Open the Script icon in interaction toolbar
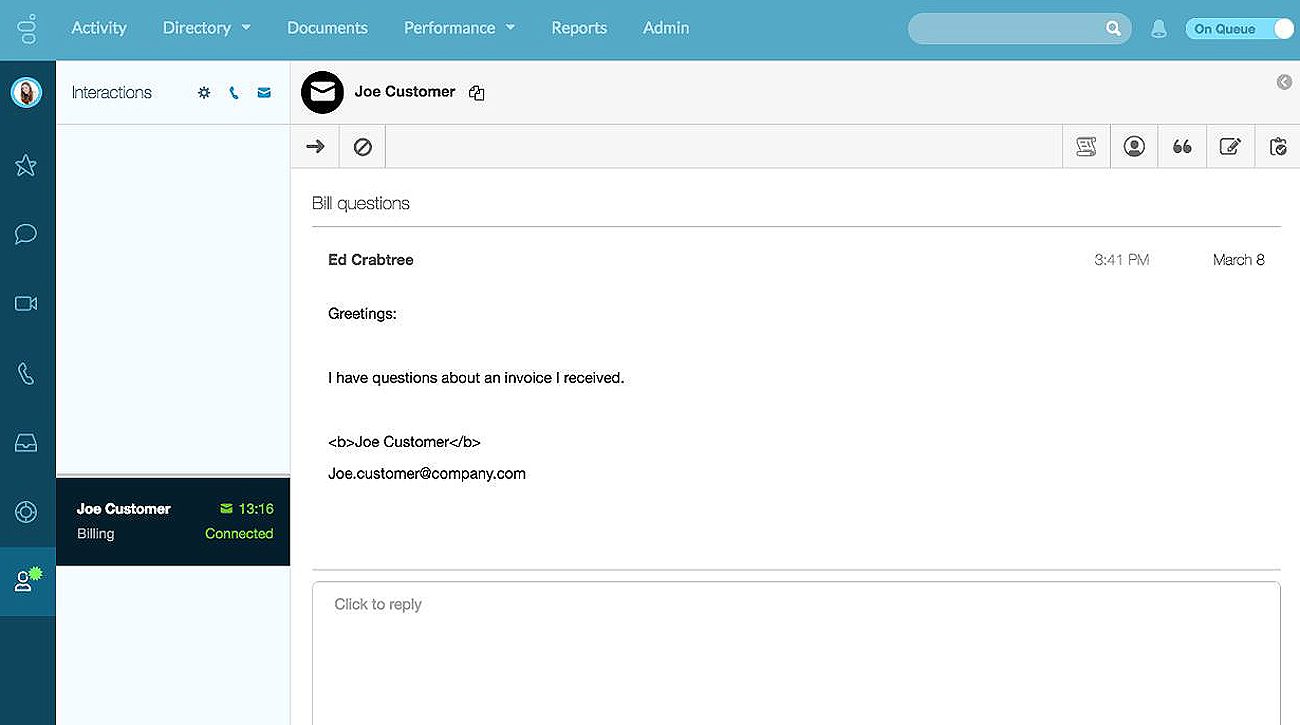 pos(1086,147)
